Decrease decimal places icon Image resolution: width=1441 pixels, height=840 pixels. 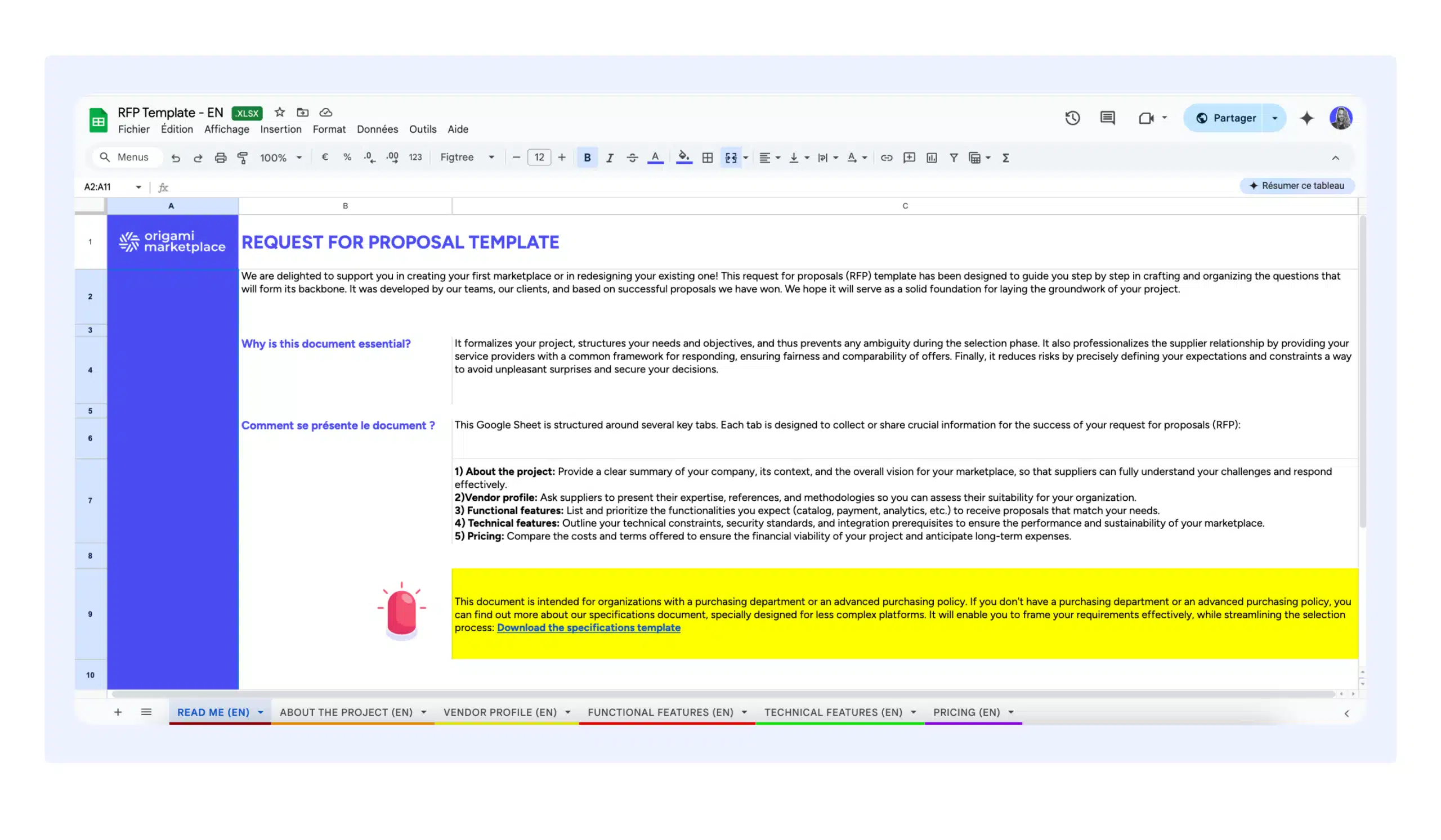tap(369, 157)
